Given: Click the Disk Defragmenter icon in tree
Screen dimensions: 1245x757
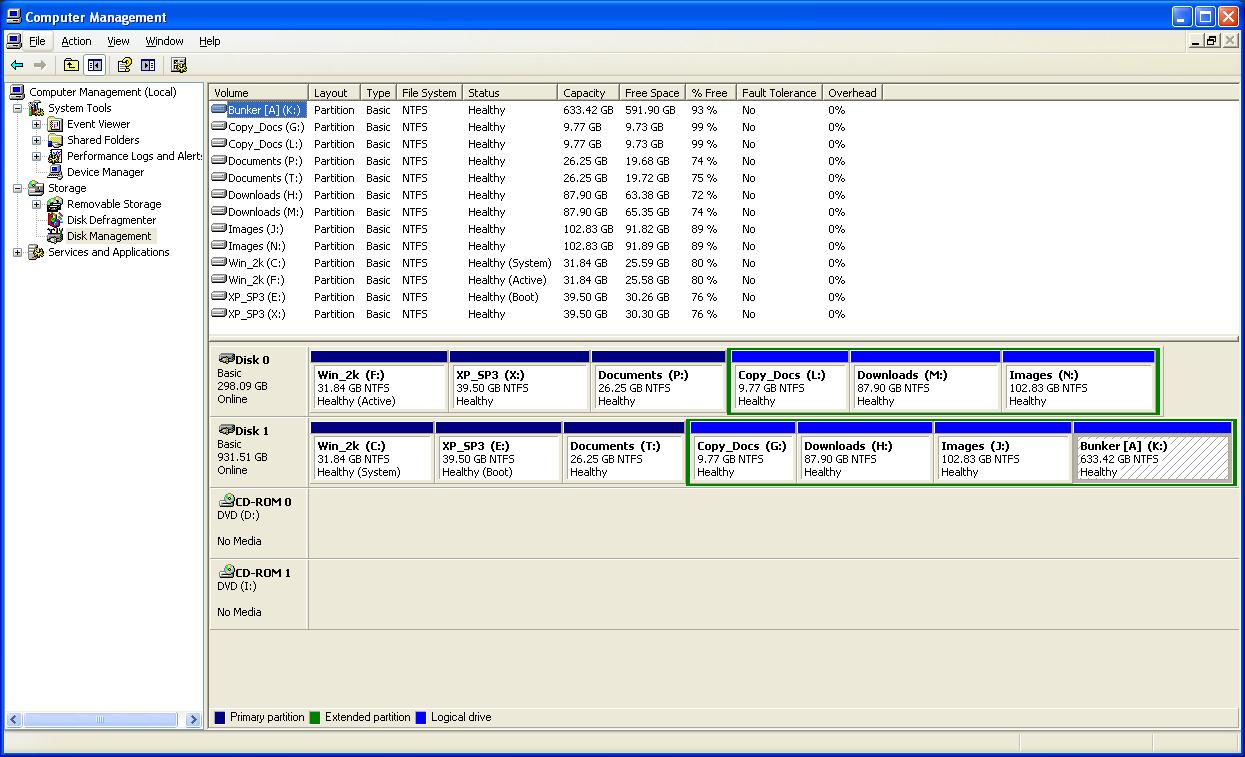Looking at the screenshot, I should click(55, 220).
